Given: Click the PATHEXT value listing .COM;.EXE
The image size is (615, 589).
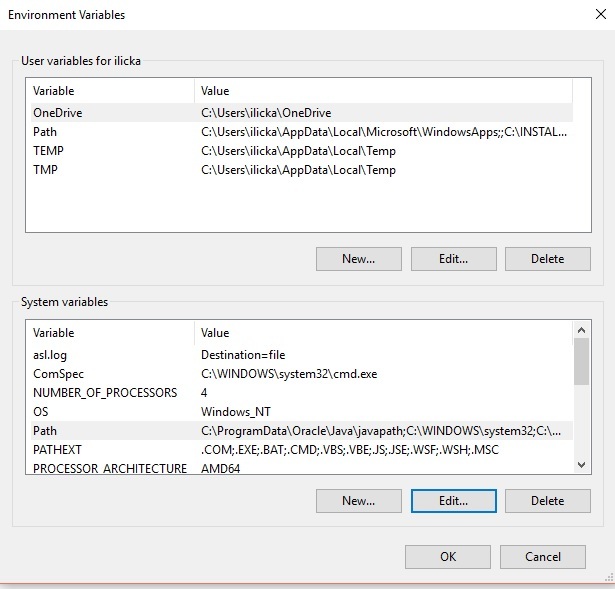Looking at the screenshot, I should click(x=349, y=450).
